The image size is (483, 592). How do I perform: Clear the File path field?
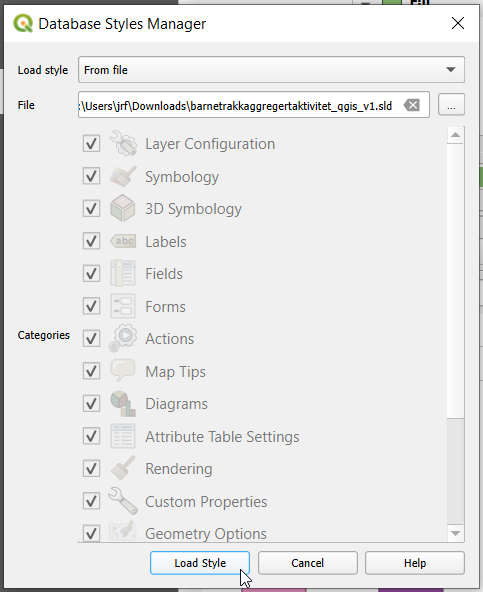(412, 105)
